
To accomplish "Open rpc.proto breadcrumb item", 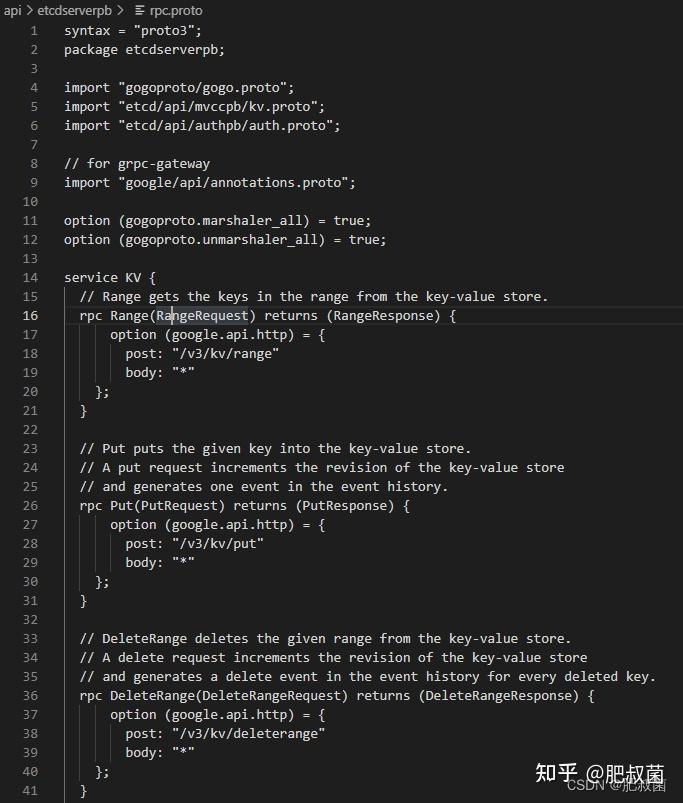I will tap(176, 10).
